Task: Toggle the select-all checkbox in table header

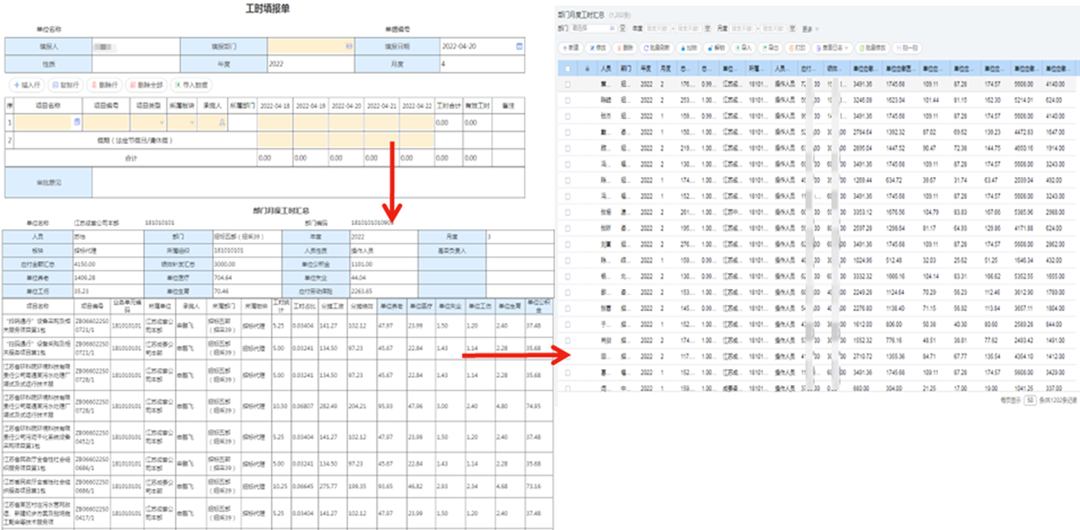Action: (568, 68)
